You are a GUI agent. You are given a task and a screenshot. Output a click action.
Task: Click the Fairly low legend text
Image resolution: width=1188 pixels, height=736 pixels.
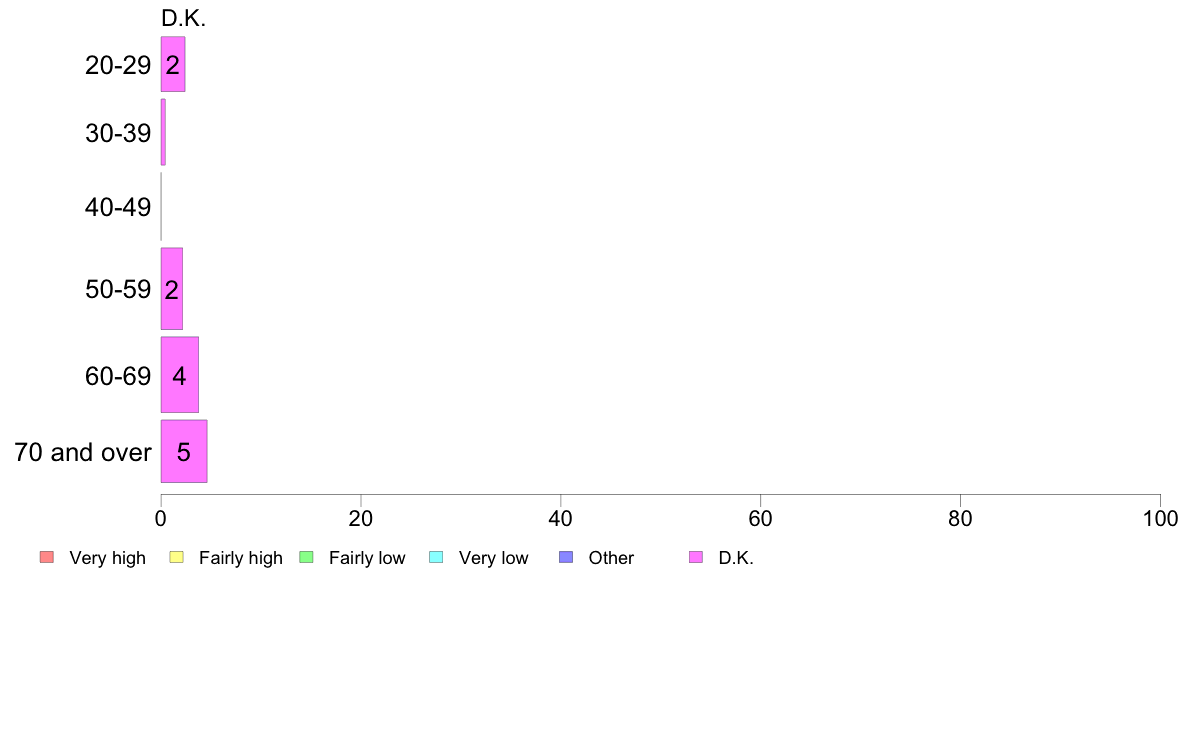[367, 558]
